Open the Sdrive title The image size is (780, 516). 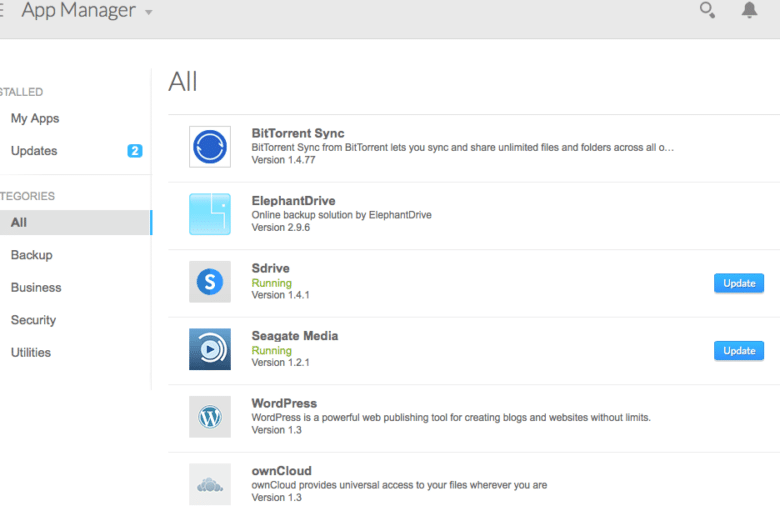270,268
